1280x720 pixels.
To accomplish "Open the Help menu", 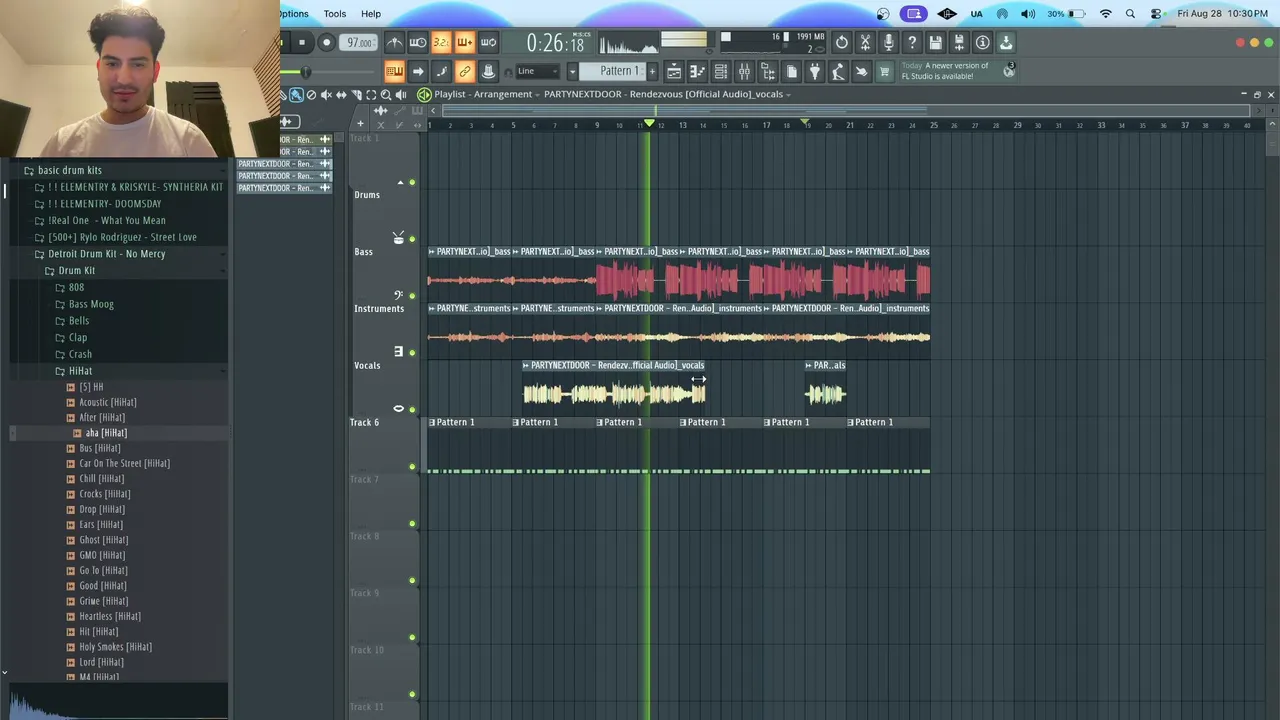I will [371, 14].
